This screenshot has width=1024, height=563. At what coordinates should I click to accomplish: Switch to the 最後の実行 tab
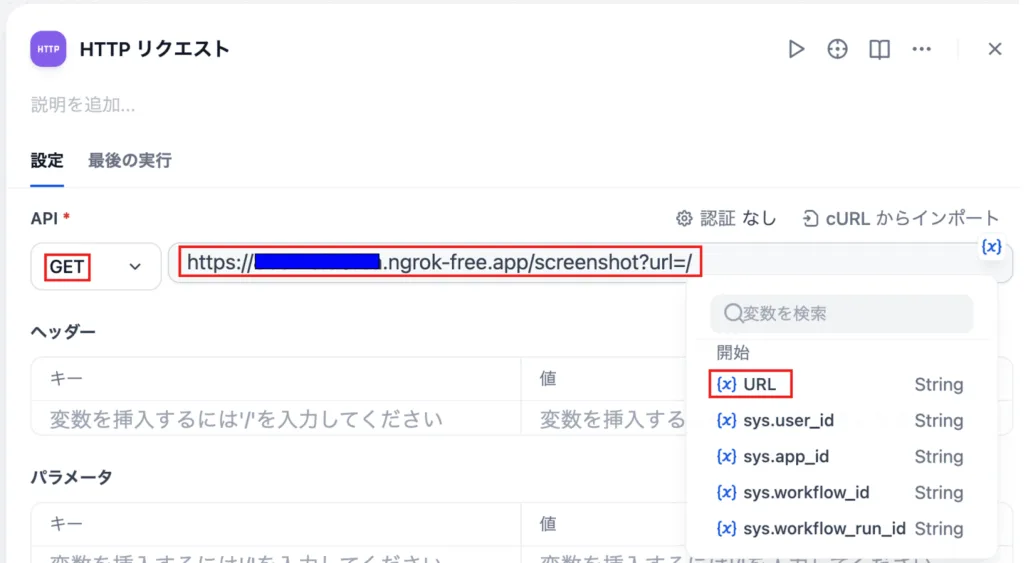129,160
